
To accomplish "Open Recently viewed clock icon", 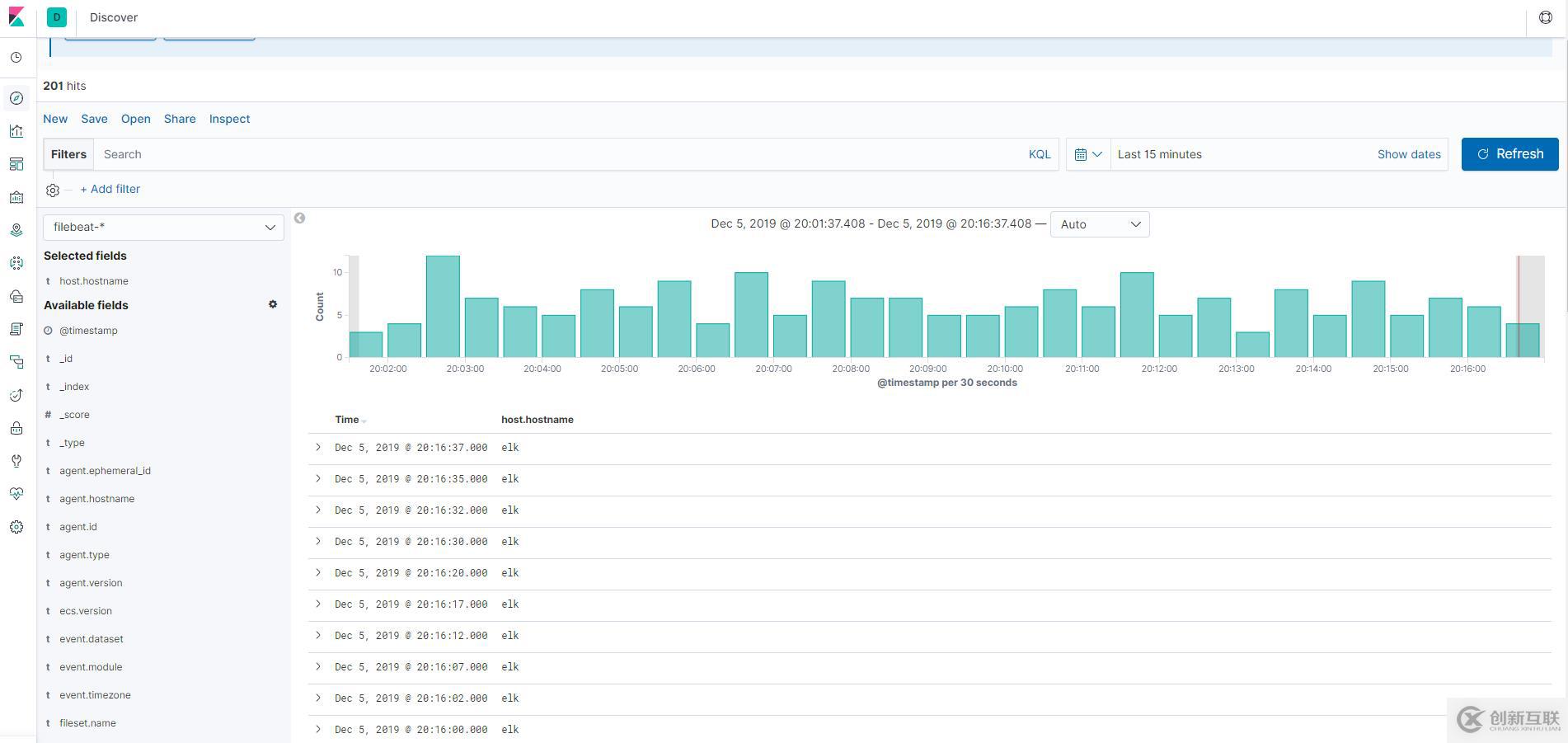I will tap(16, 58).
